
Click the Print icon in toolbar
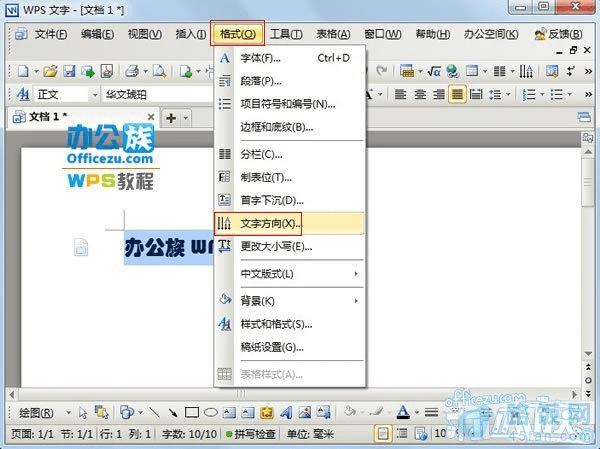(x=132, y=71)
